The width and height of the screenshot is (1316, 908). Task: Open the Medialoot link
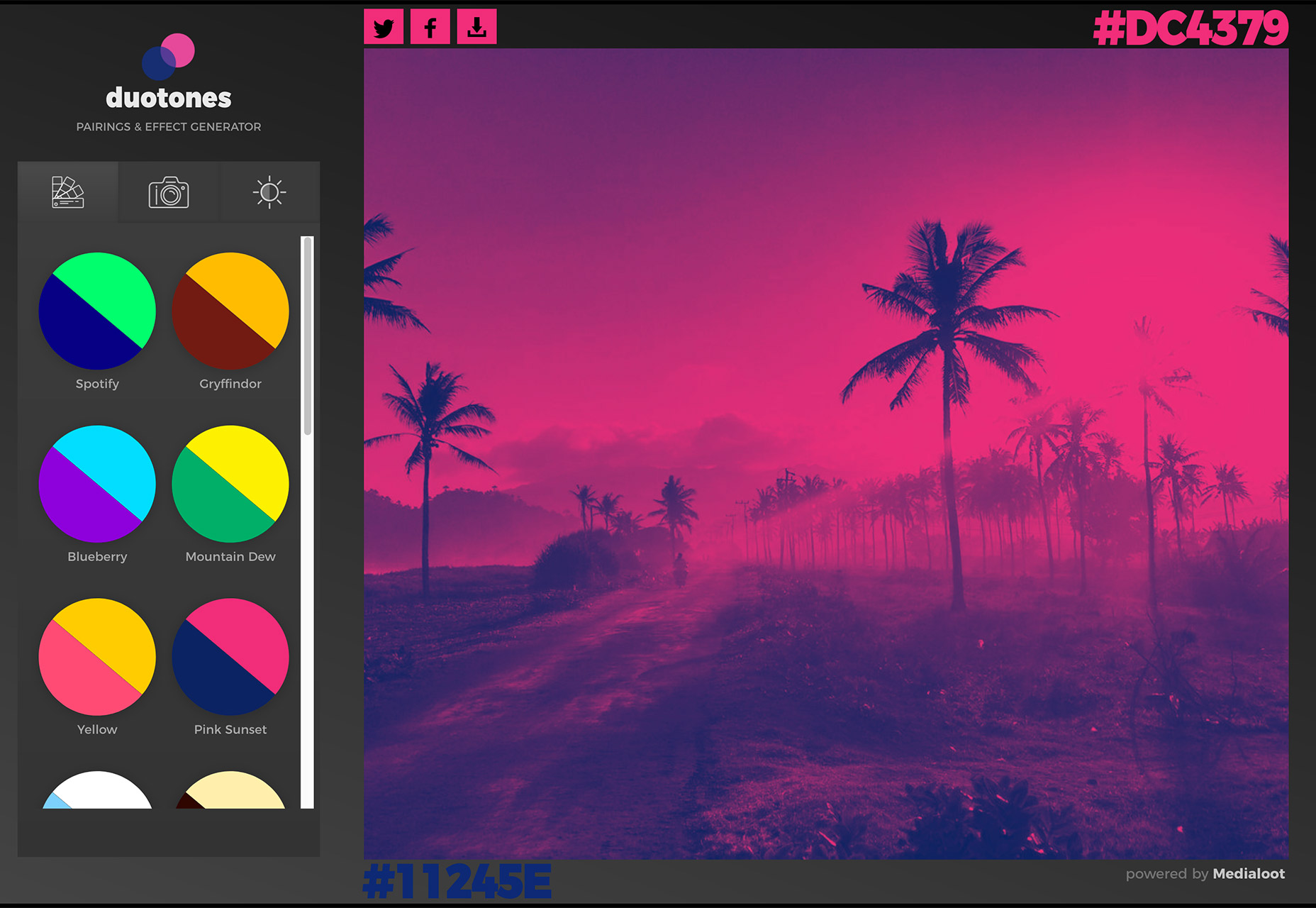tap(1249, 874)
